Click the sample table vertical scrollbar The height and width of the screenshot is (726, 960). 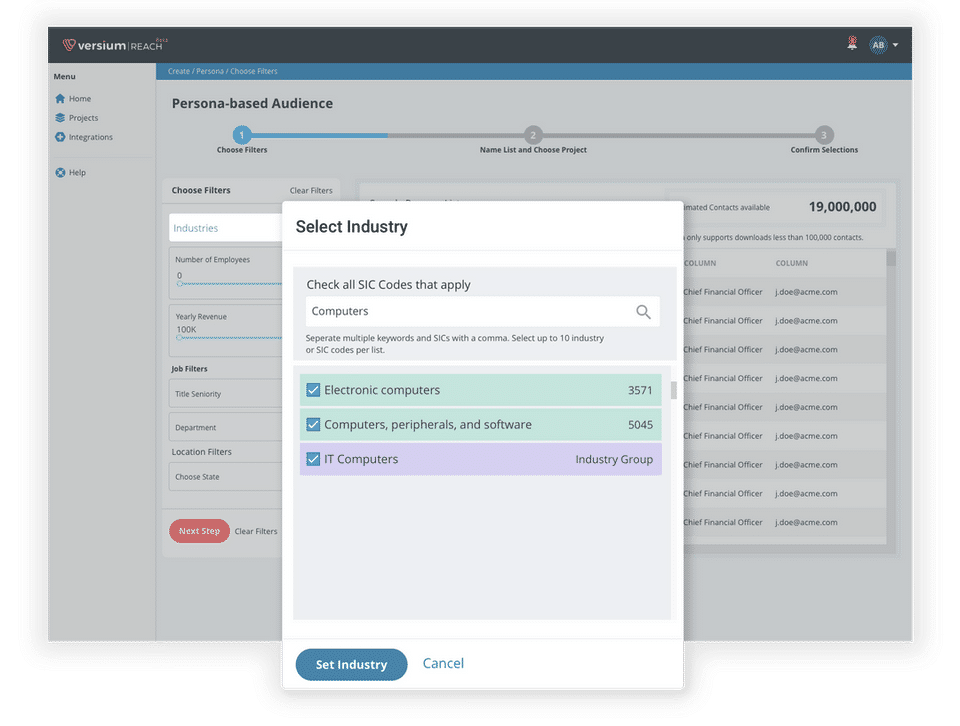point(891,258)
